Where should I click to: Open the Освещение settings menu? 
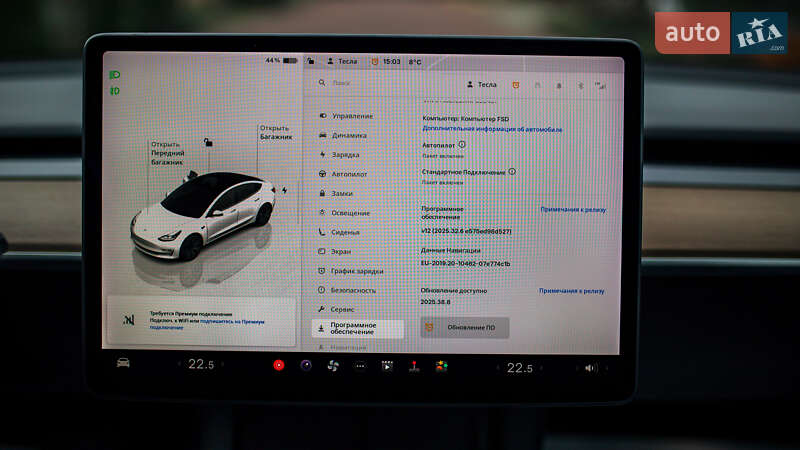[x=344, y=213]
